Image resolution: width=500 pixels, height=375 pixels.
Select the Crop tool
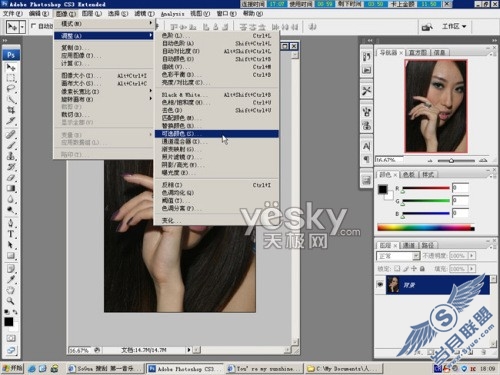(11, 110)
